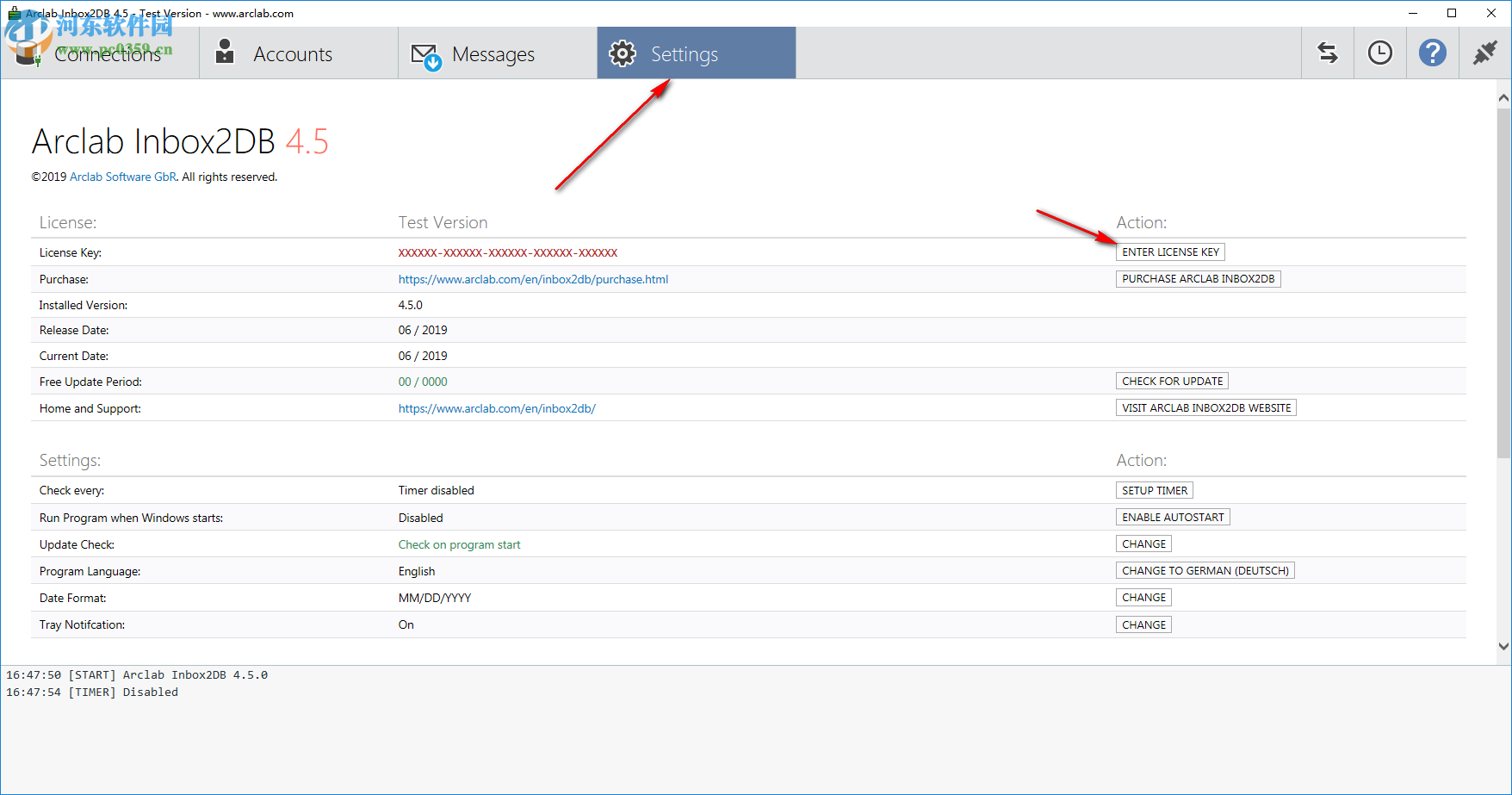The width and height of the screenshot is (1512, 795).
Task: Click the CHECK FOR UPDATE button
Action: click(x=1172, y=382)
